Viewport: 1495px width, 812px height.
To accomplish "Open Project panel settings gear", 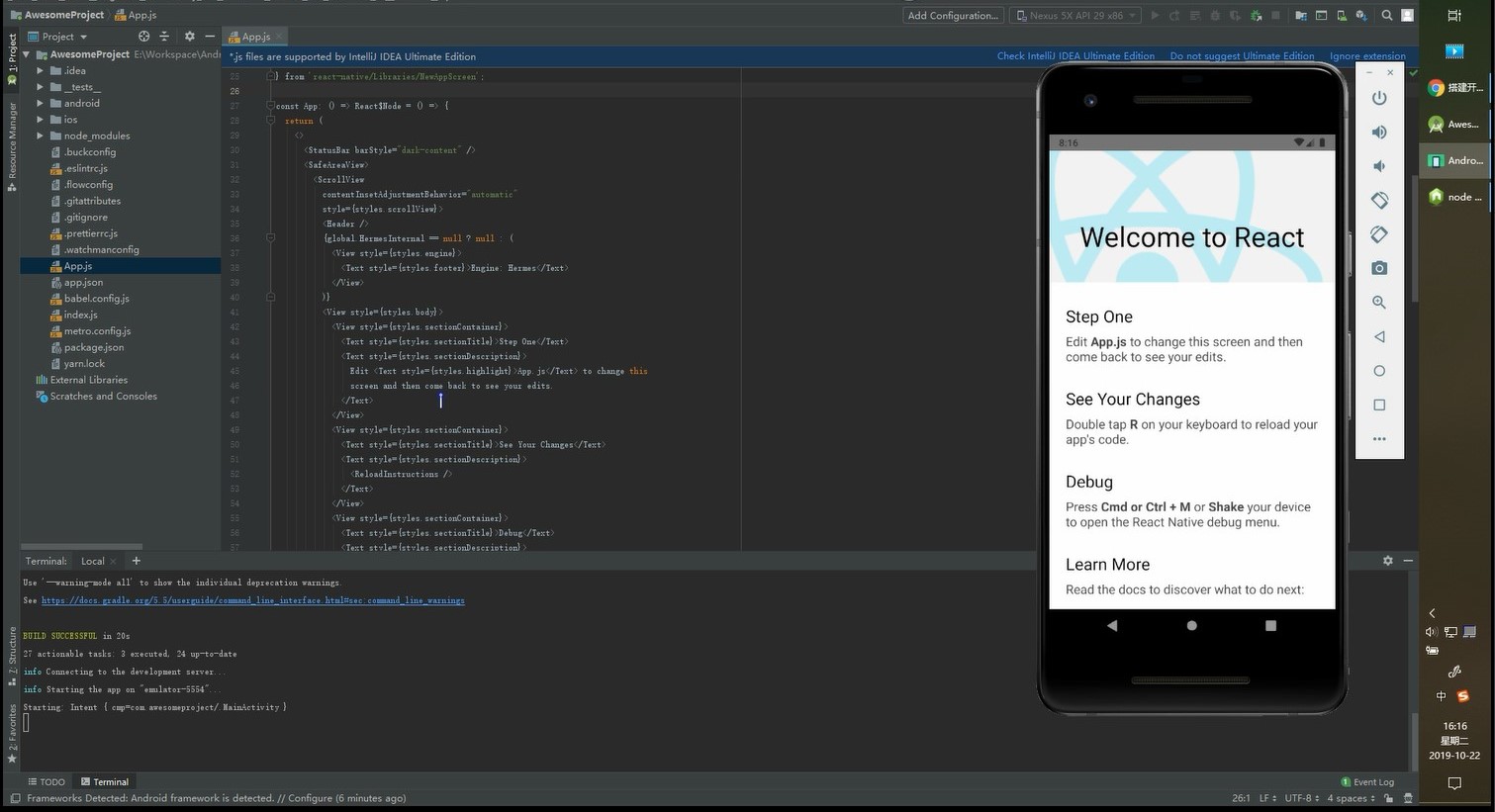I will click(x=190, y=37).
